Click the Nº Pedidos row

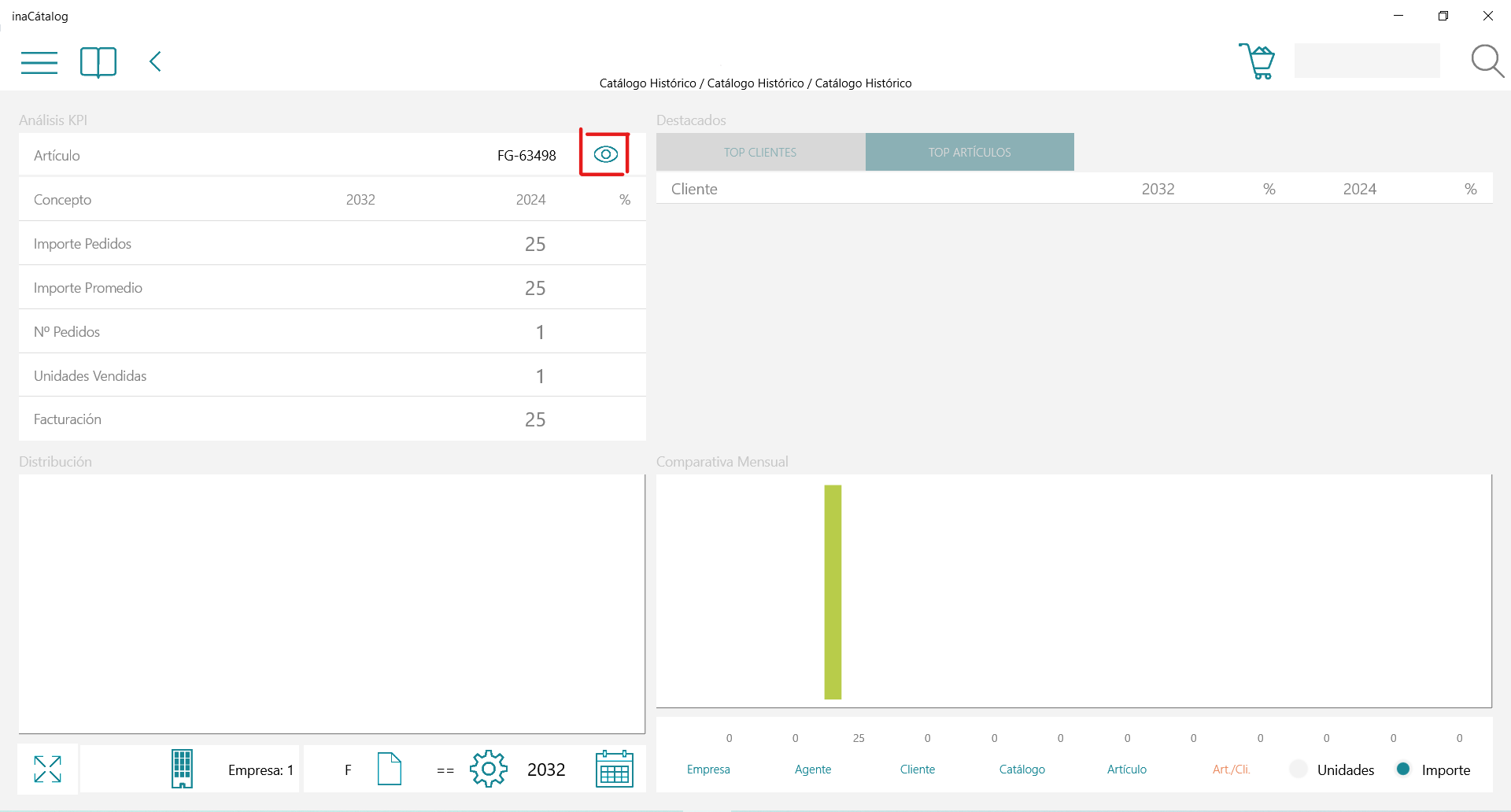point(332,331)
